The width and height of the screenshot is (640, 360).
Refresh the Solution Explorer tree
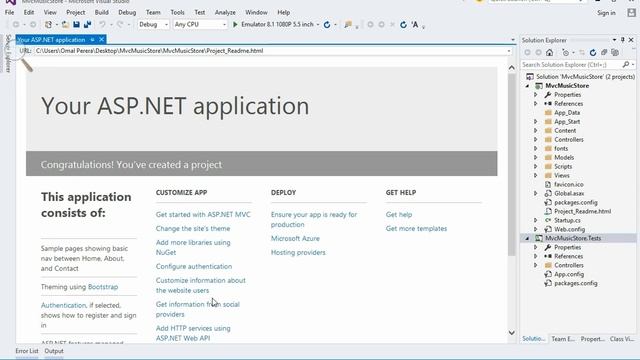click(x=593, y=53)
